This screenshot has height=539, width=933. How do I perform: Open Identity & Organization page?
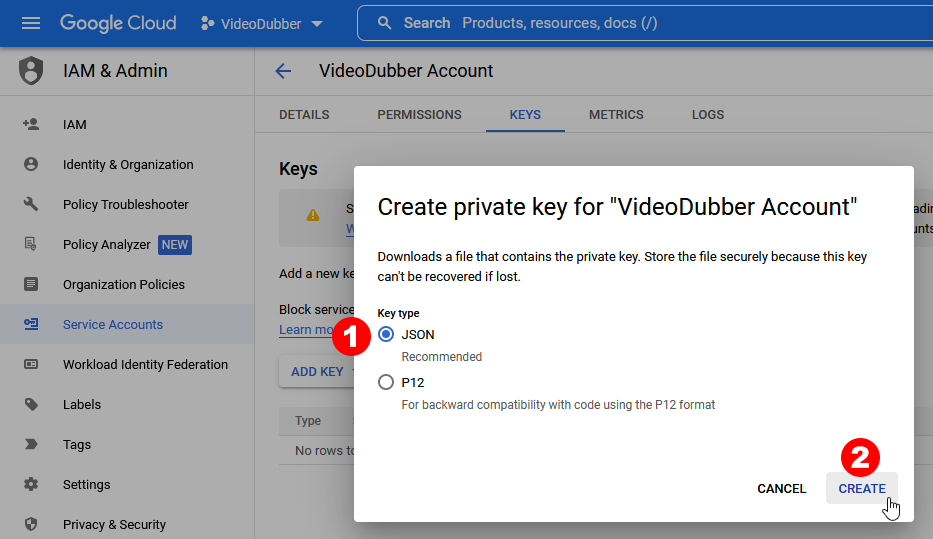click(128, 165)
